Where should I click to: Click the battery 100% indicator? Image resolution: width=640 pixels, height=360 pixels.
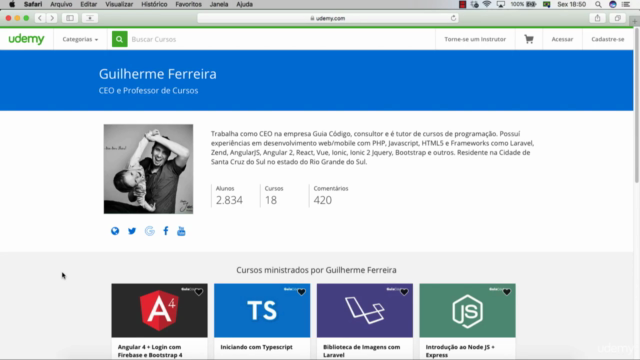click(x=523, y=4)
